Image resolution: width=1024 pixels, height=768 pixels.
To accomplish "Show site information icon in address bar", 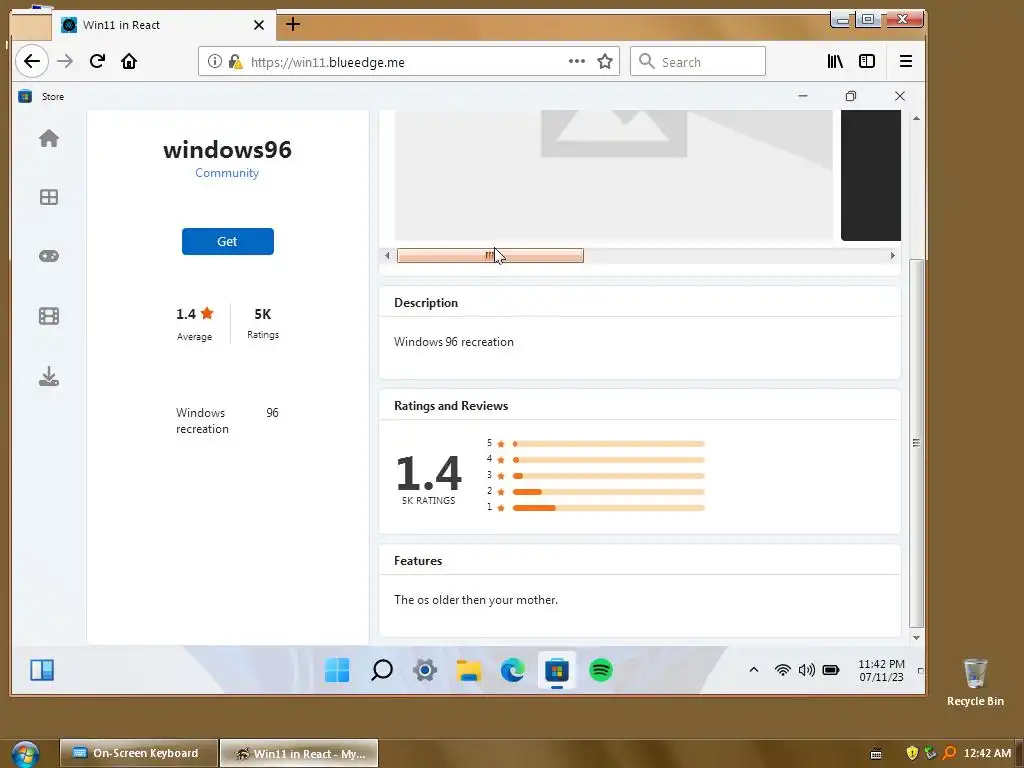I will point(214,61).
